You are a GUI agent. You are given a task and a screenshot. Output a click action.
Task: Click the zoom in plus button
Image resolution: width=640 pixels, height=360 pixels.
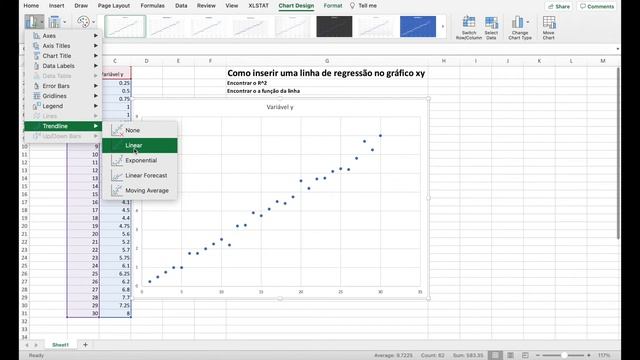point(589,355)
